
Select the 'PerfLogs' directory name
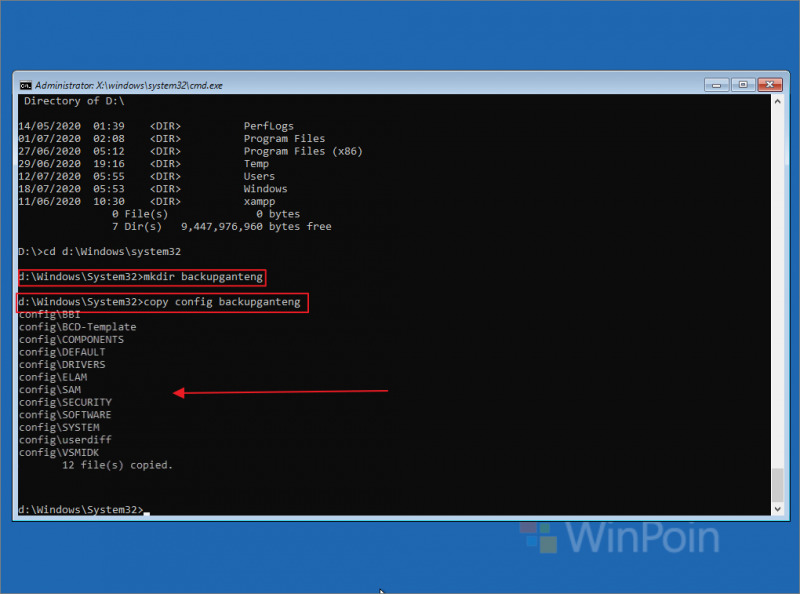(x=268, y=126)
